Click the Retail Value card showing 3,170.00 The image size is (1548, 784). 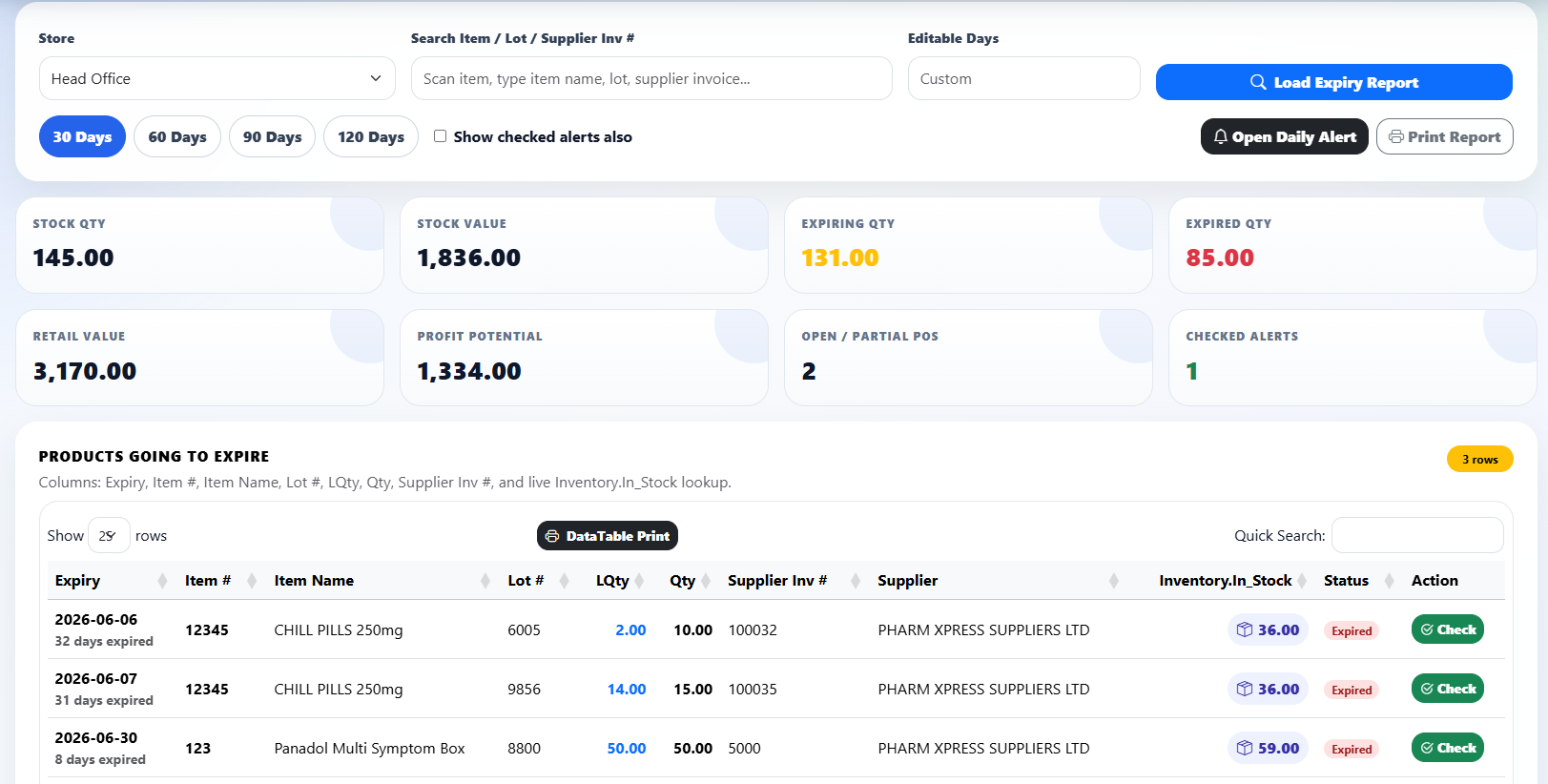(199, 358)
